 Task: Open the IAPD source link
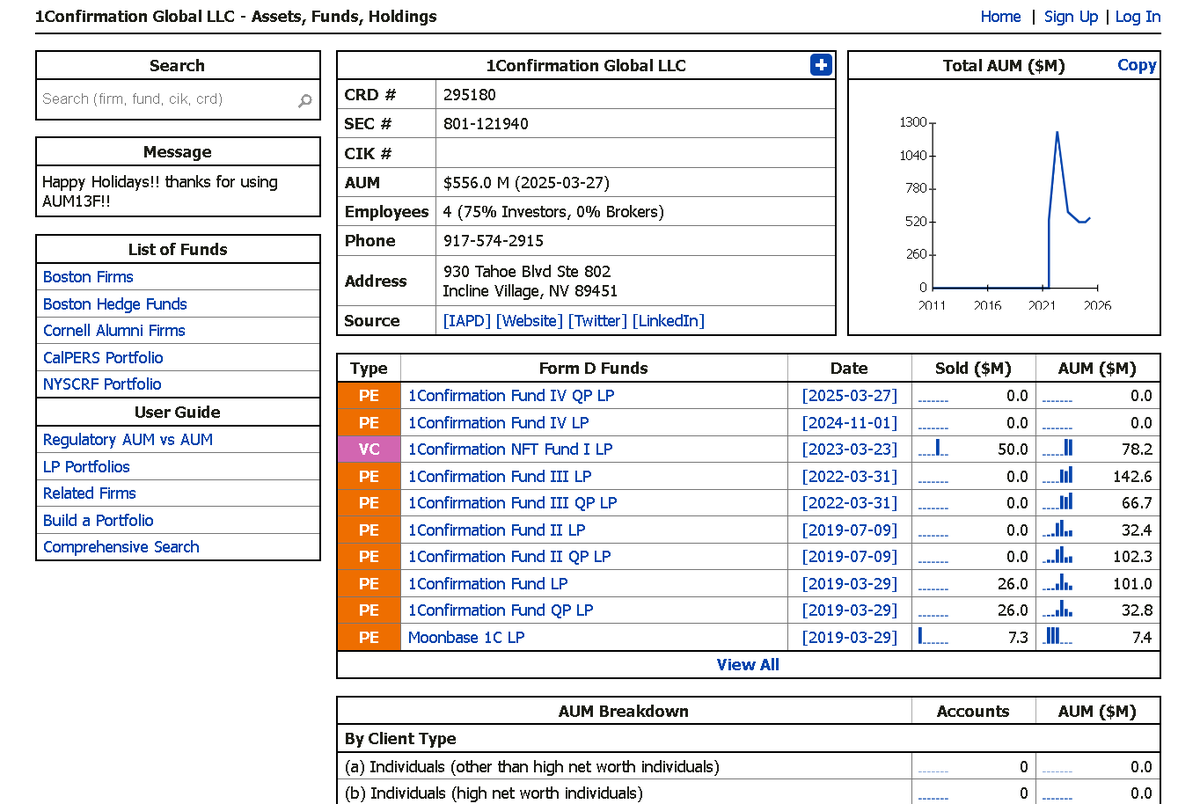click(x=467, y=321)
